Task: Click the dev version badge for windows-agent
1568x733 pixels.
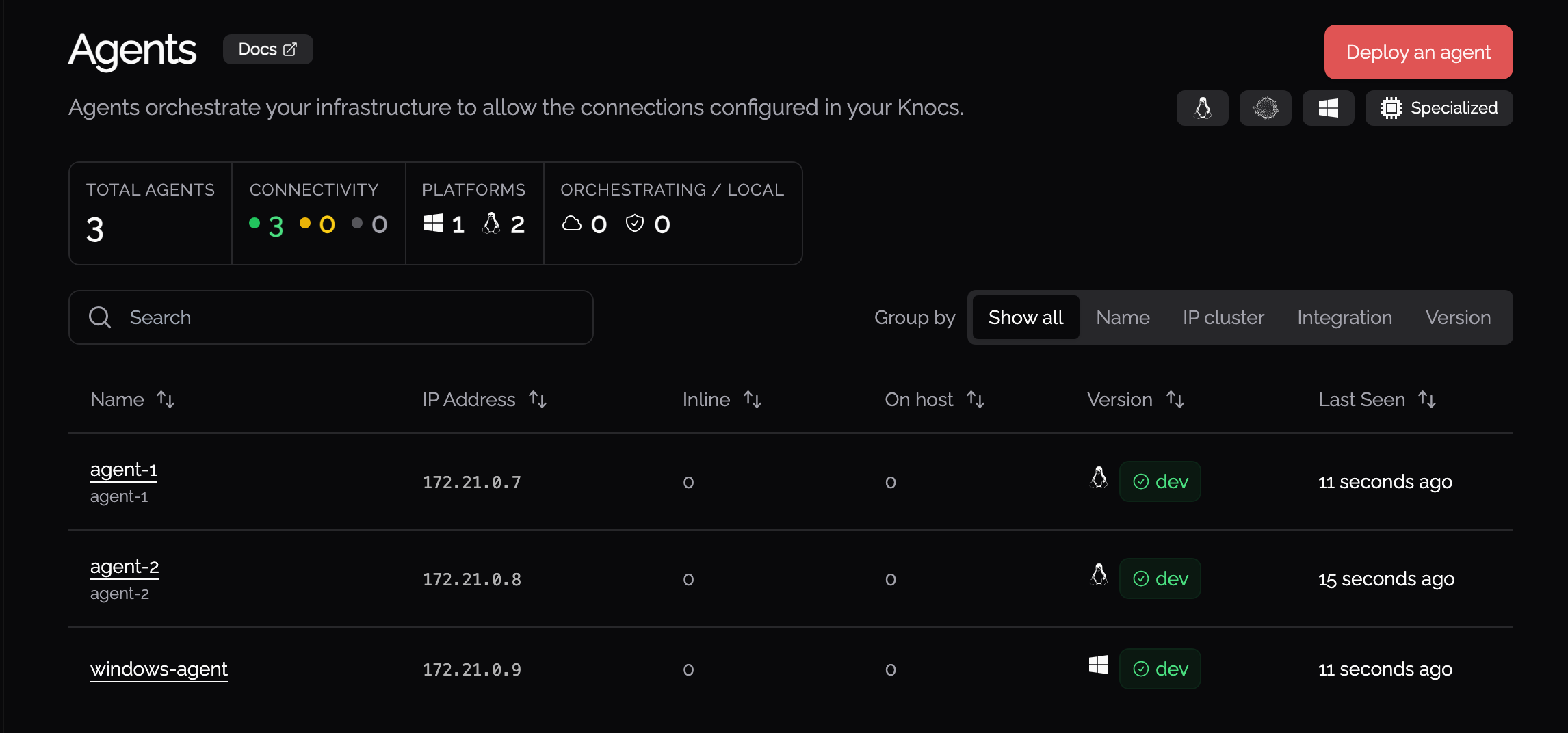Action: point(1160,669)
